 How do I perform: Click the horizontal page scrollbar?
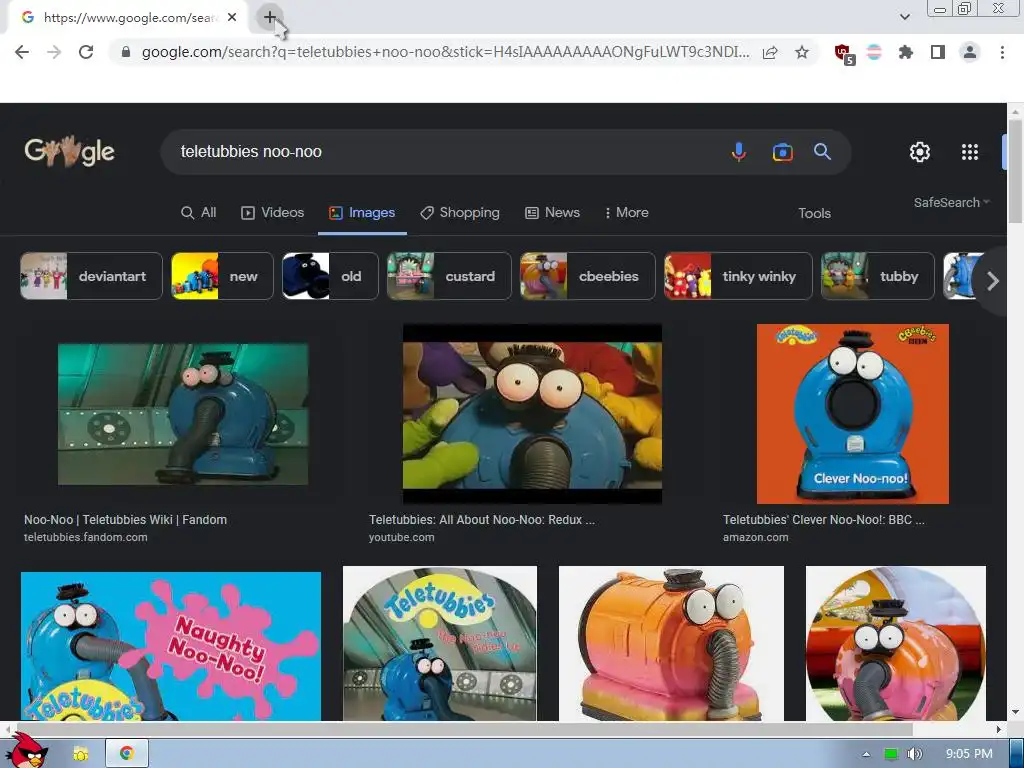(x=464, y=729)
